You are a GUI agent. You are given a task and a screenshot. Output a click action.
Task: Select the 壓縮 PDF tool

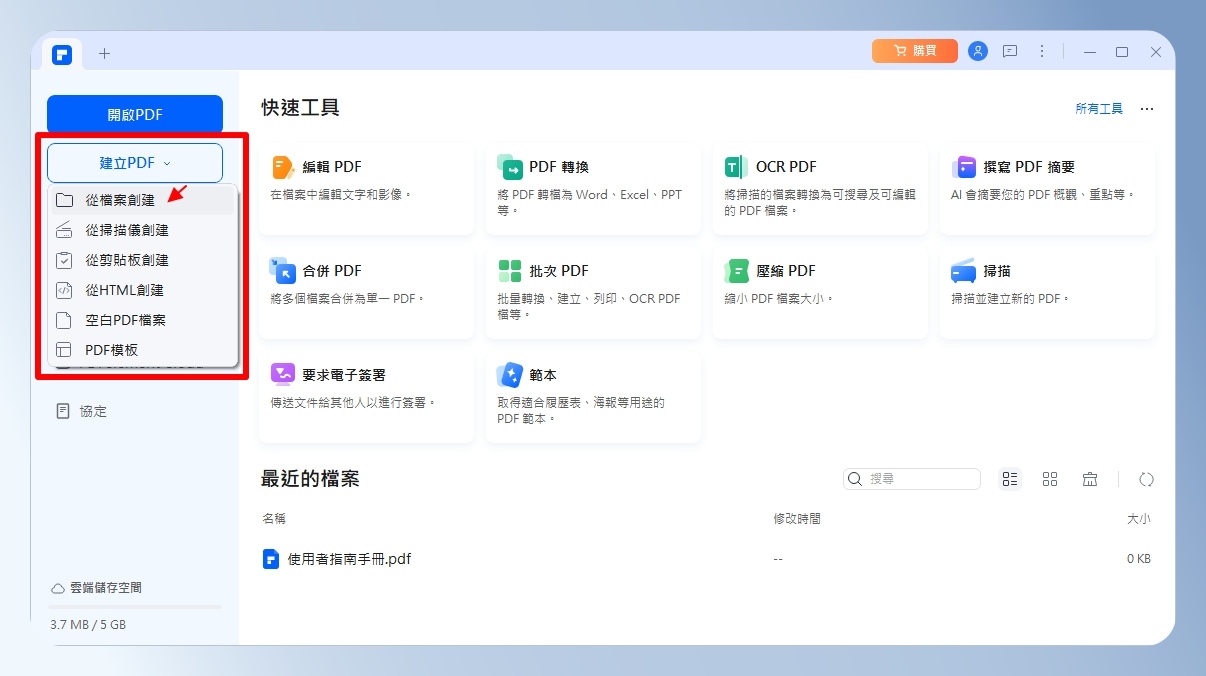coord(820,294)
